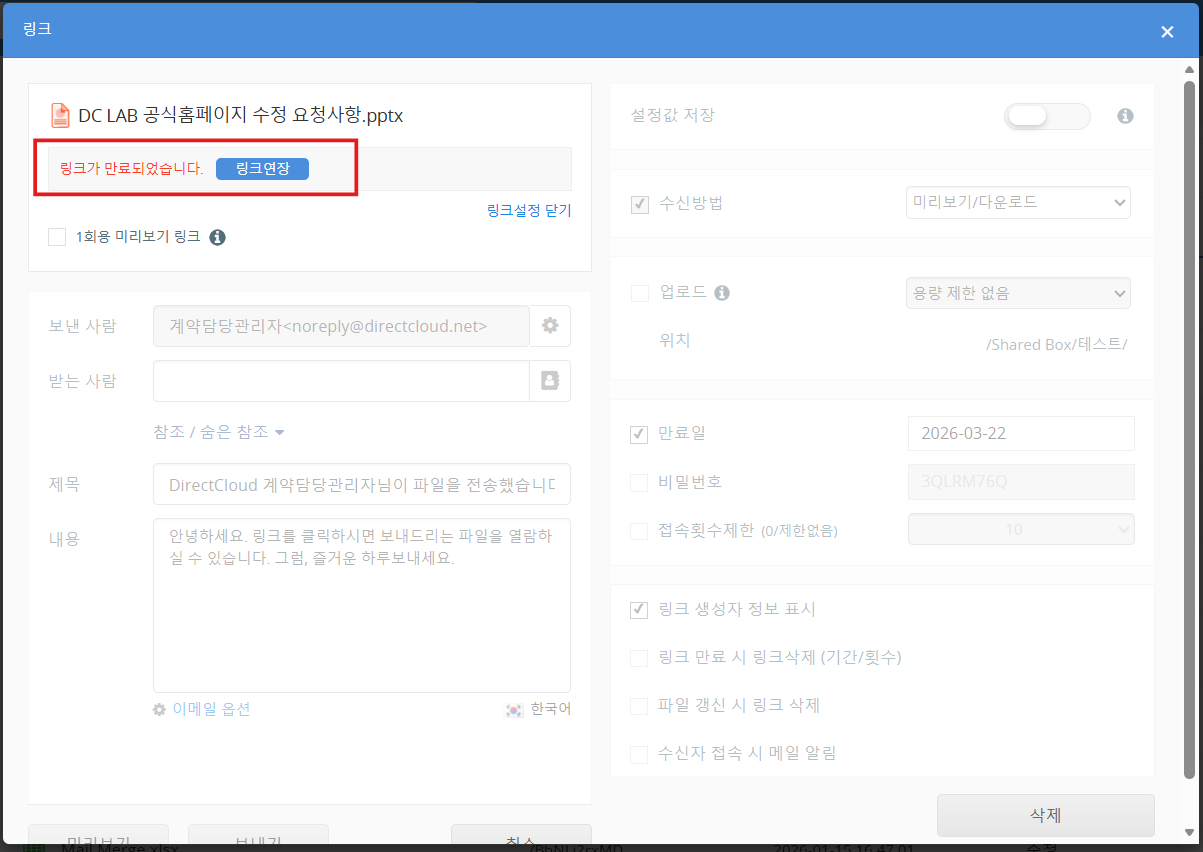1203x852 pixels.
Task: Click the dialog's vertical scrollbar
Action: point(1189,430)
